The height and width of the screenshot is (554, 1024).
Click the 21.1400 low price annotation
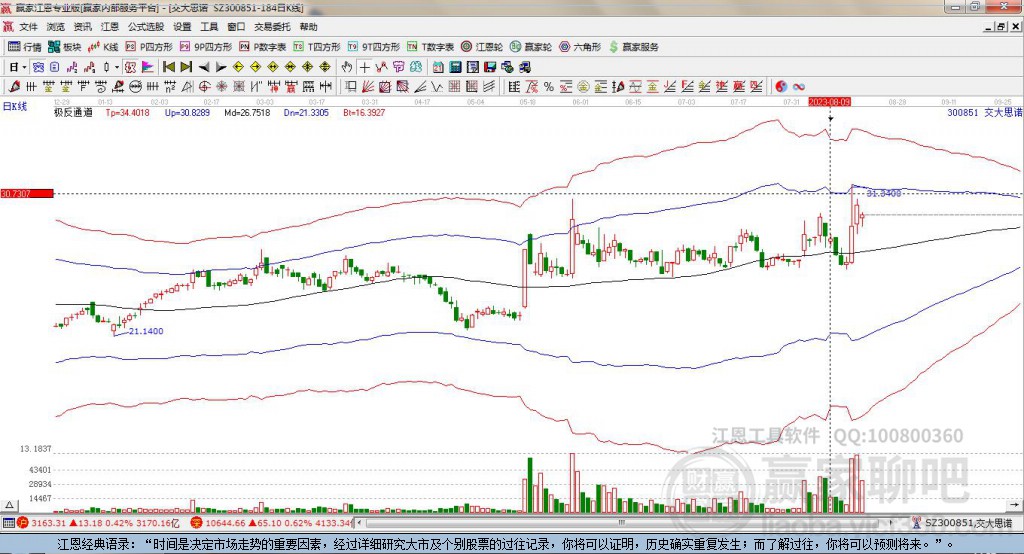coord(146,331)
